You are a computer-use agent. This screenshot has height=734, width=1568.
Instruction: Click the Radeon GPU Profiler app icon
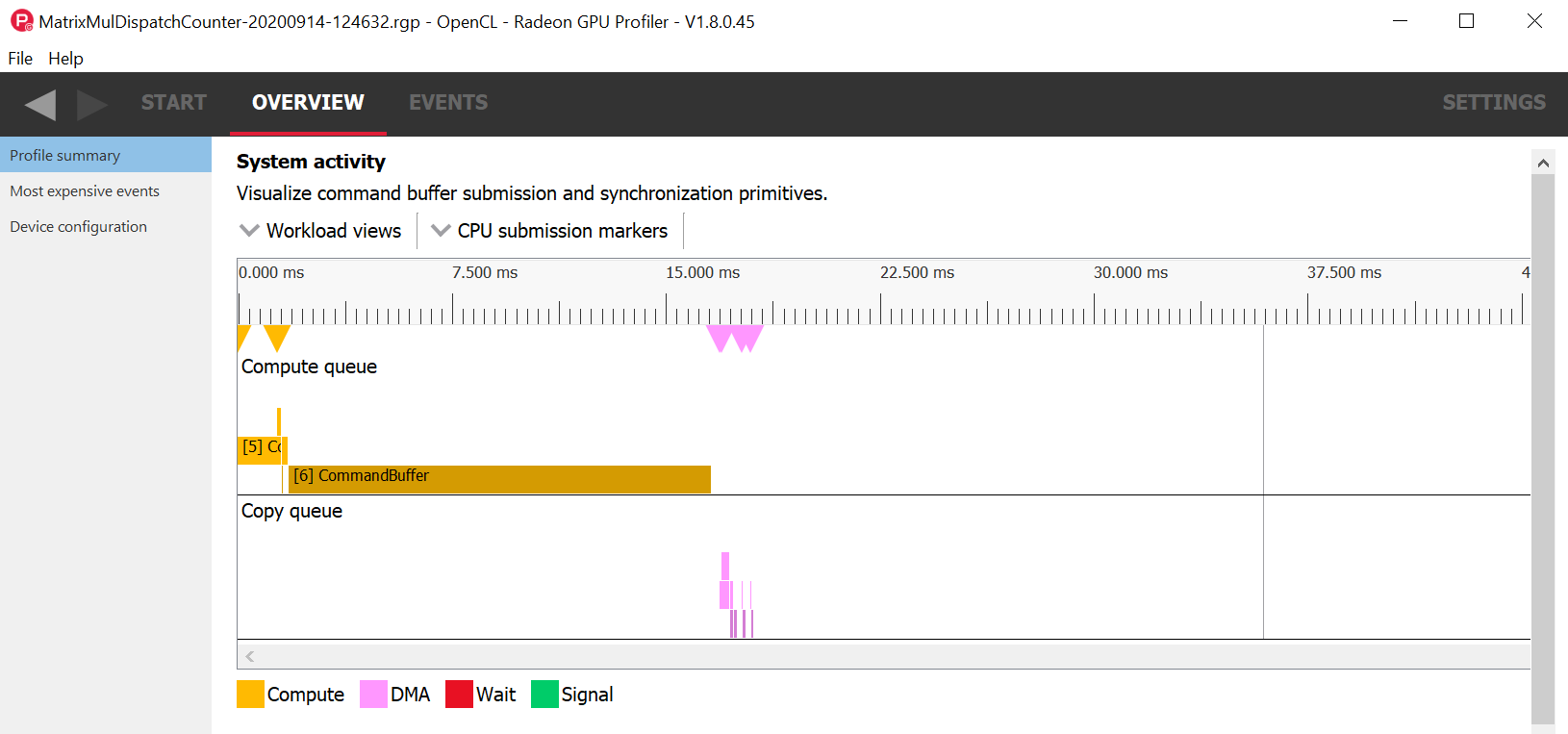point(20,21)
